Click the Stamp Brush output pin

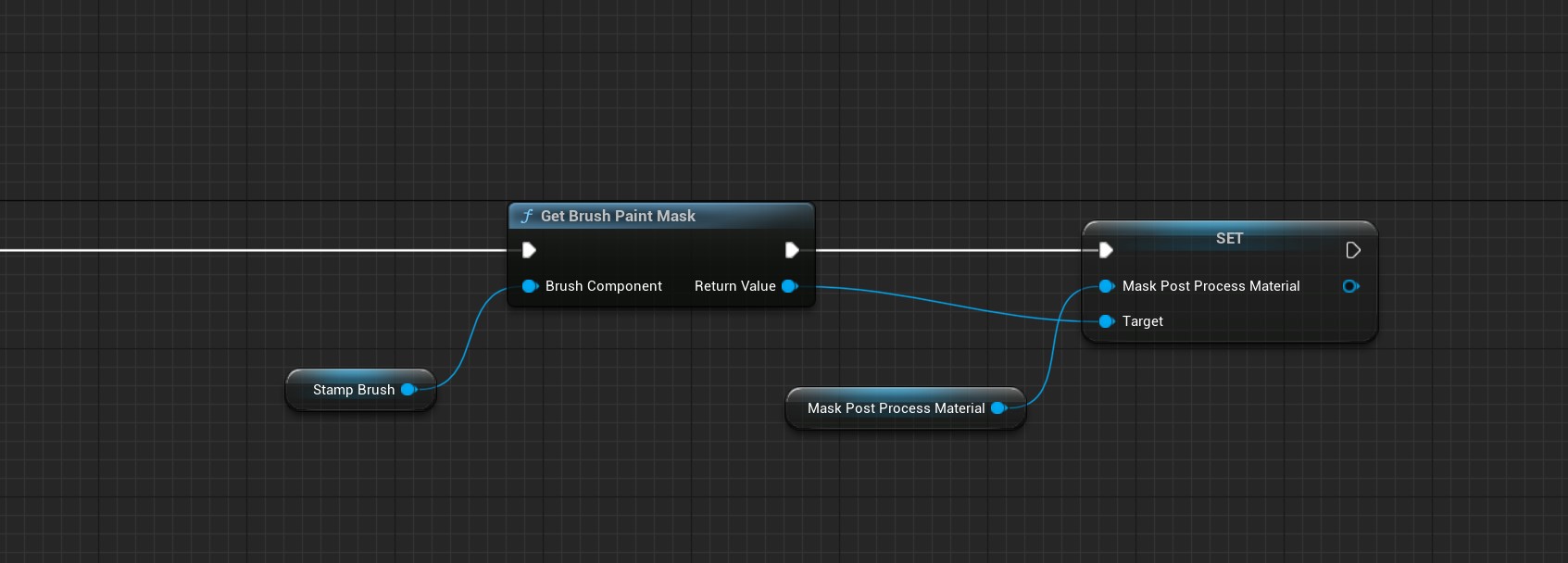pos(408,390)
